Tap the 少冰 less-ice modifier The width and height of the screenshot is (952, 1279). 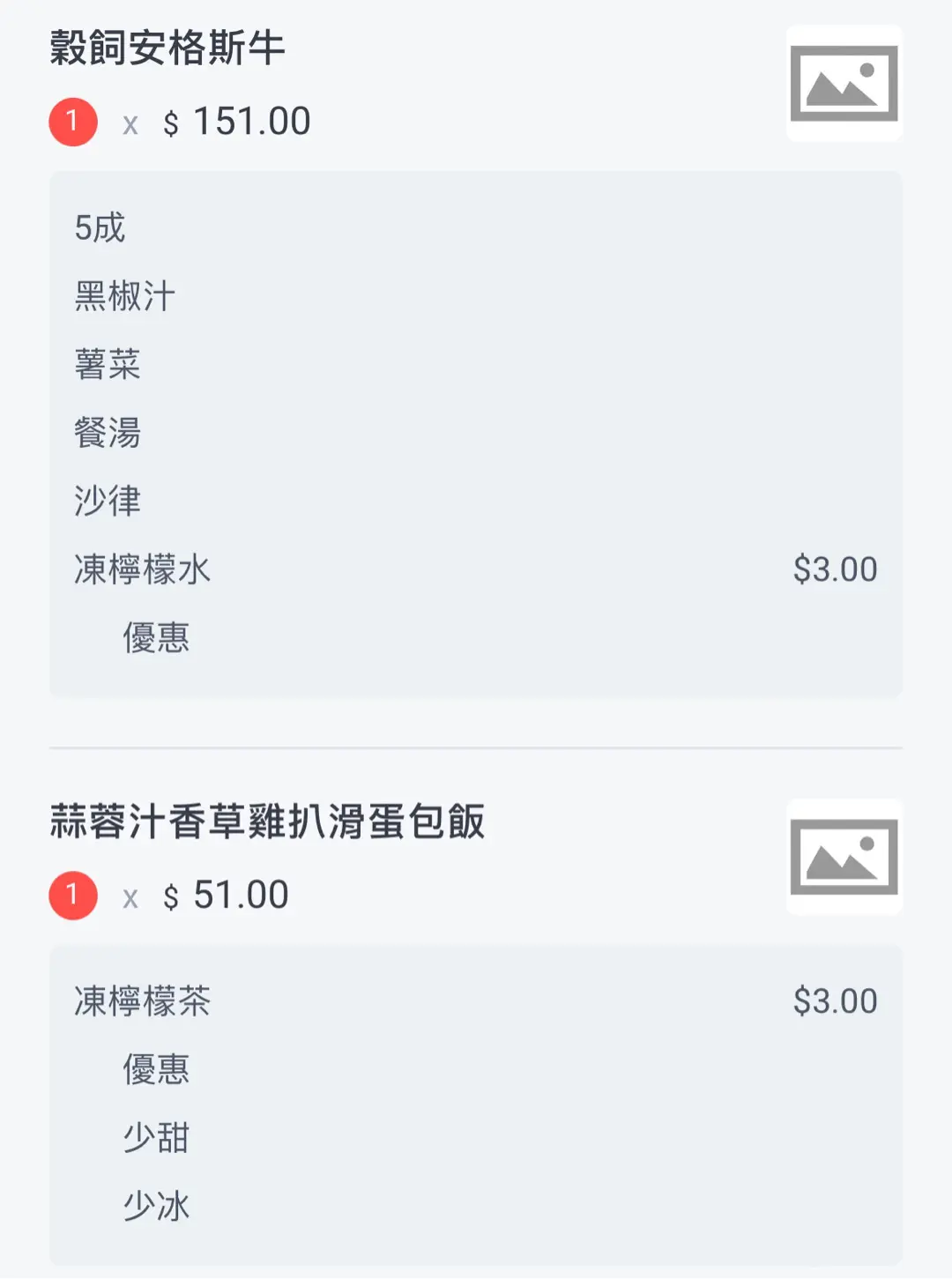click(156, 1206)
